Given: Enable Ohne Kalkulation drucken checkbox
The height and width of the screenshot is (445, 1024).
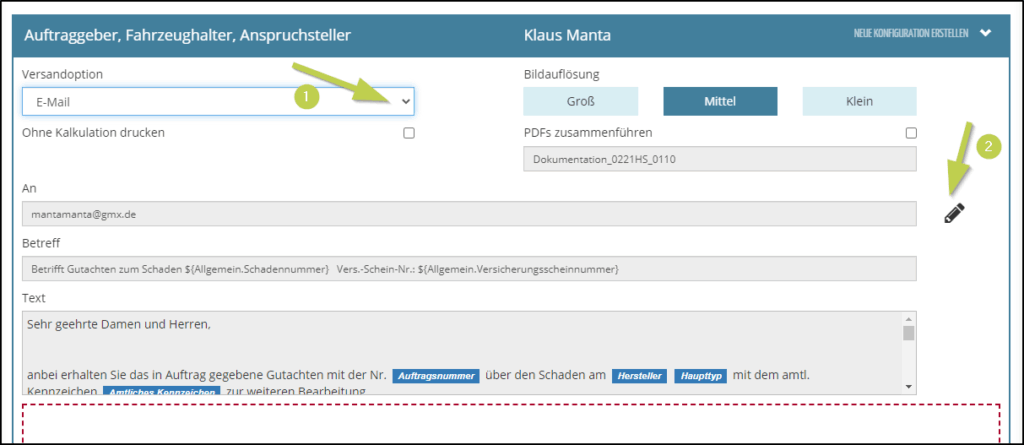Looking at the screenshot, I should (x=408, y=133).
